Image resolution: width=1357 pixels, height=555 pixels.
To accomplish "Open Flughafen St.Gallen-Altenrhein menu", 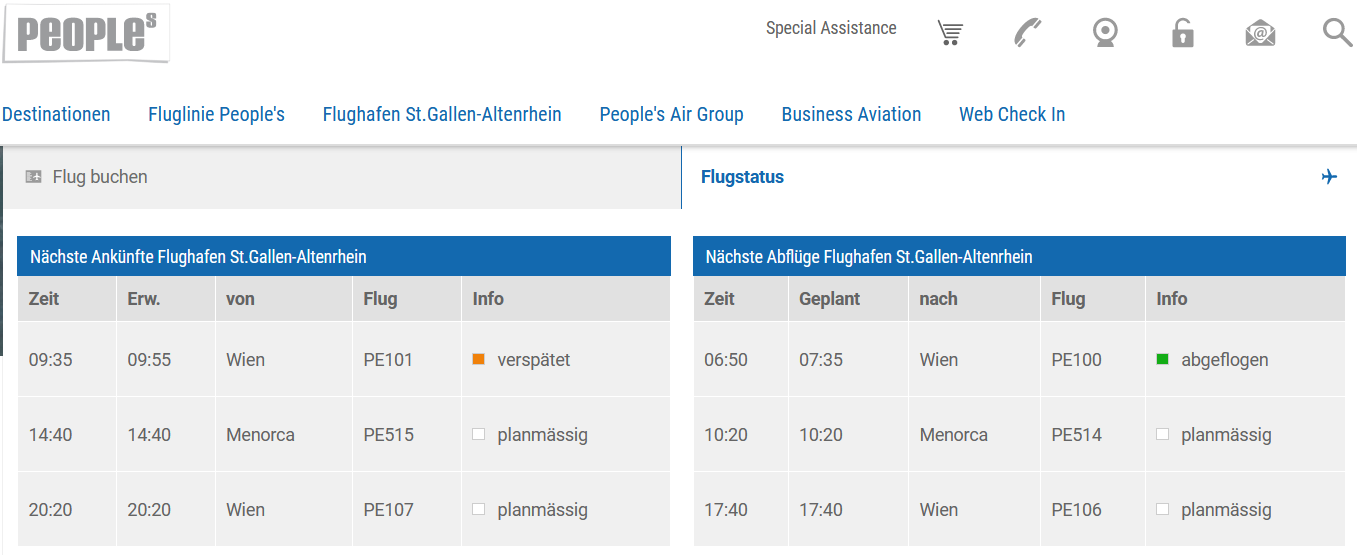I will 442,114.
